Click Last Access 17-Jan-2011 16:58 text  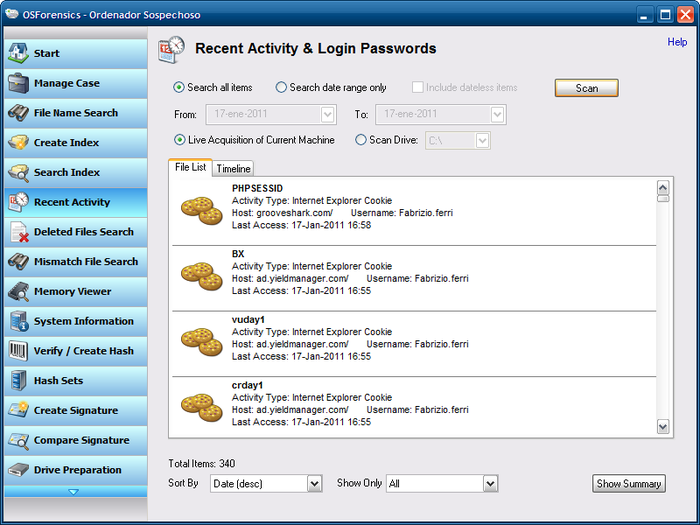pos(301,225)
